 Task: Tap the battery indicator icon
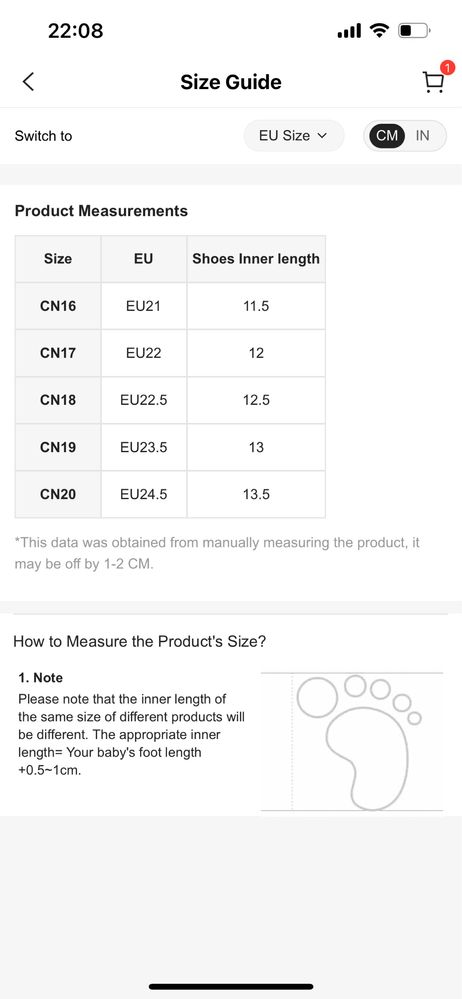[414, 31]
